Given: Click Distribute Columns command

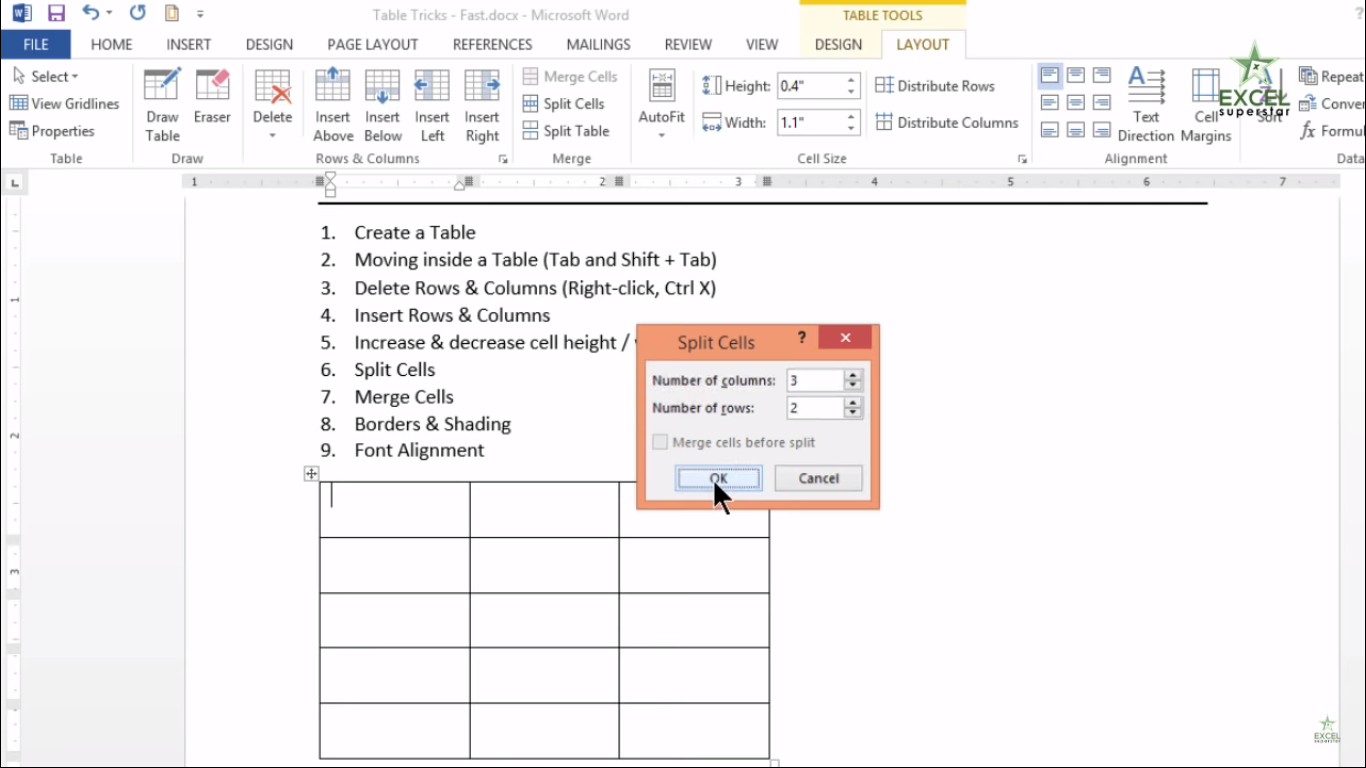Looking at the screenshot, I should click(x=947, y=123).
